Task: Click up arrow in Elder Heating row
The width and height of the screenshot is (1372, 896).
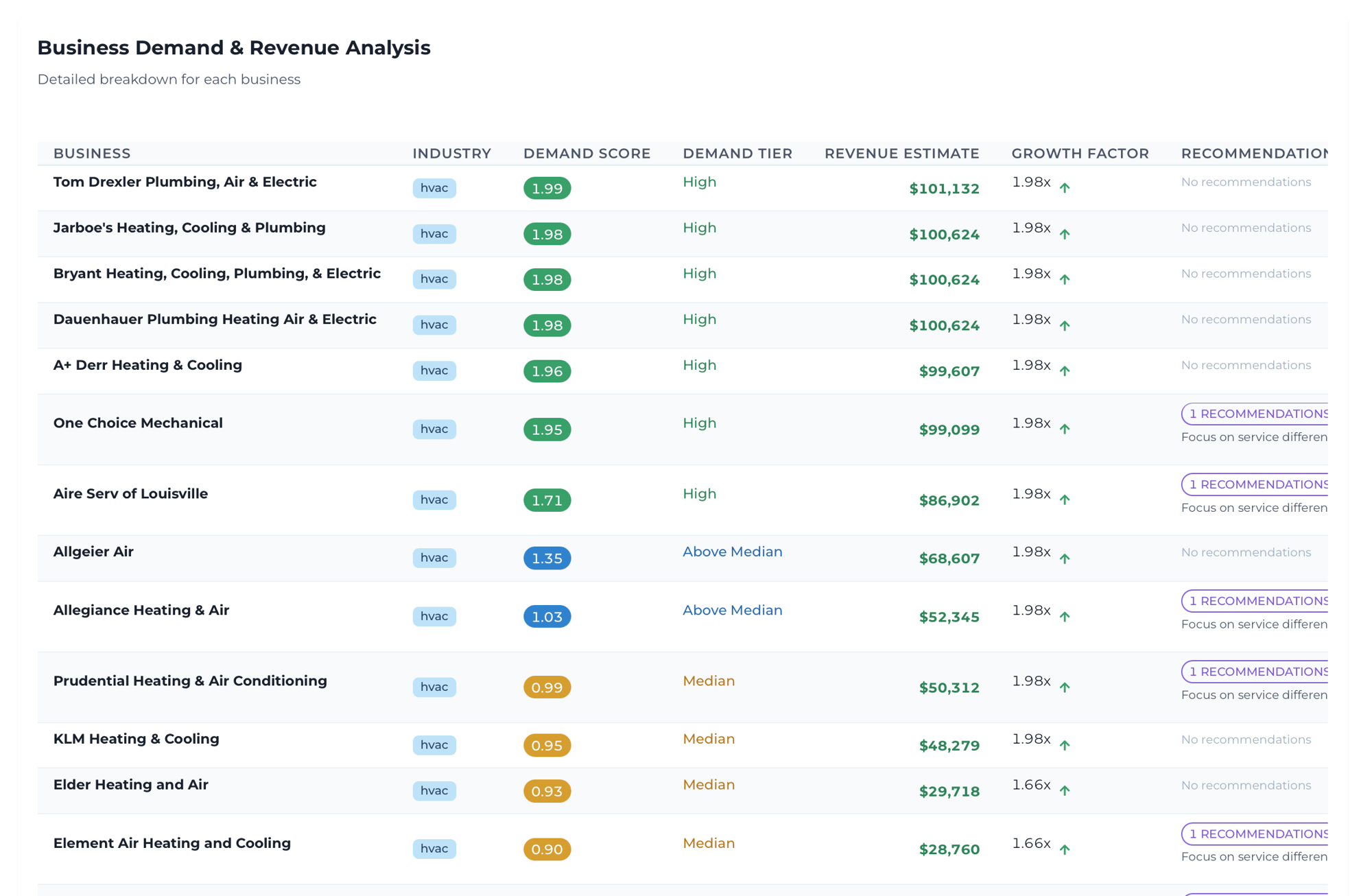Action: coord(1065,791)
